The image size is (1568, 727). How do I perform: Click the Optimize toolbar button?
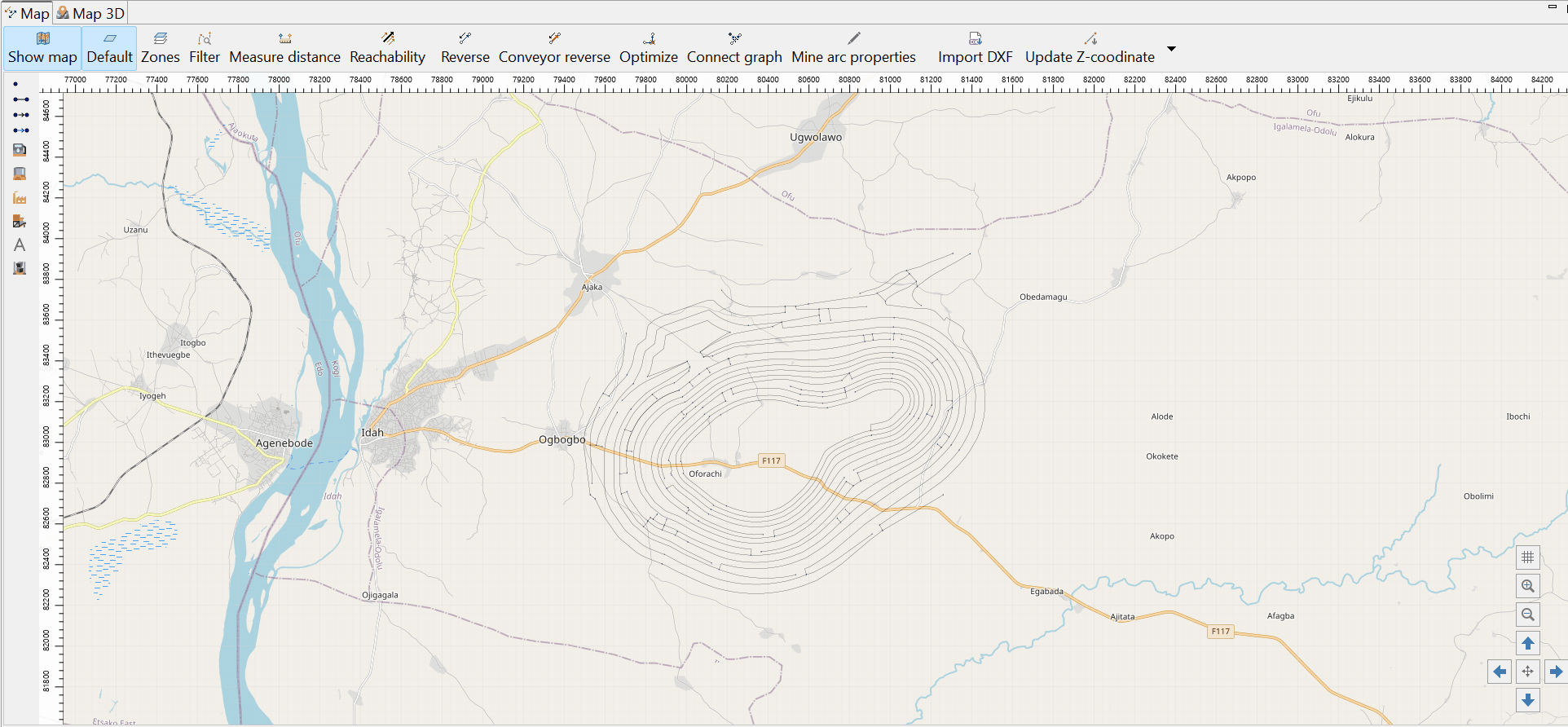(x=648, y=48)
